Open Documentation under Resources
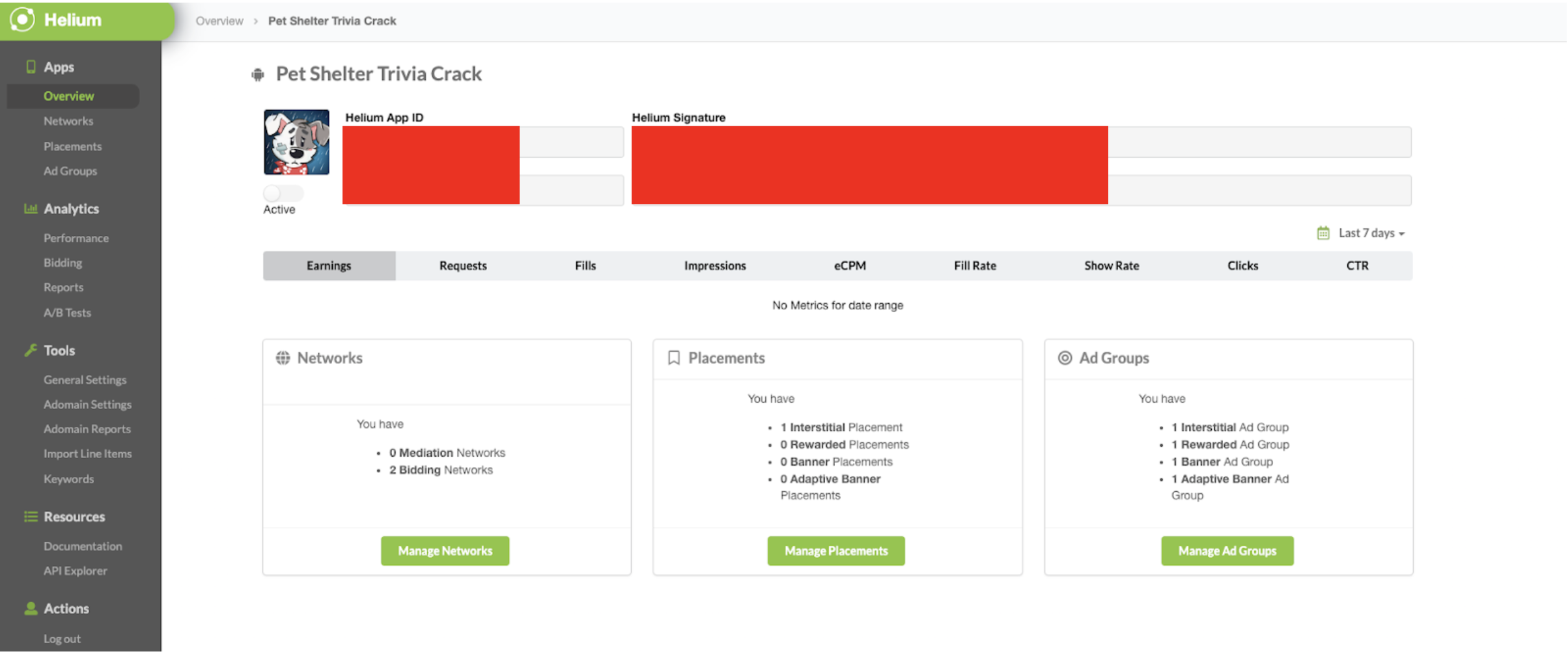The height and width of the screenshot is (658, 1568). (83, 546)
